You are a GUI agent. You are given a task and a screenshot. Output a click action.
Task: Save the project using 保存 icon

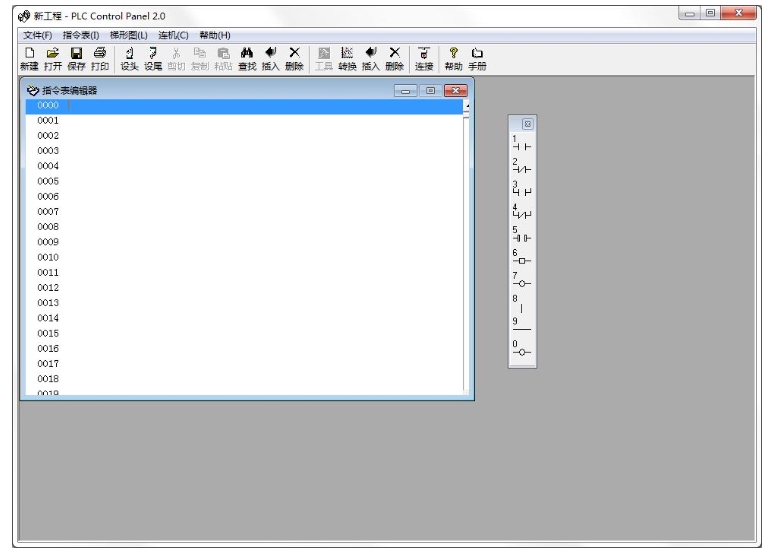tap(76, 58)
